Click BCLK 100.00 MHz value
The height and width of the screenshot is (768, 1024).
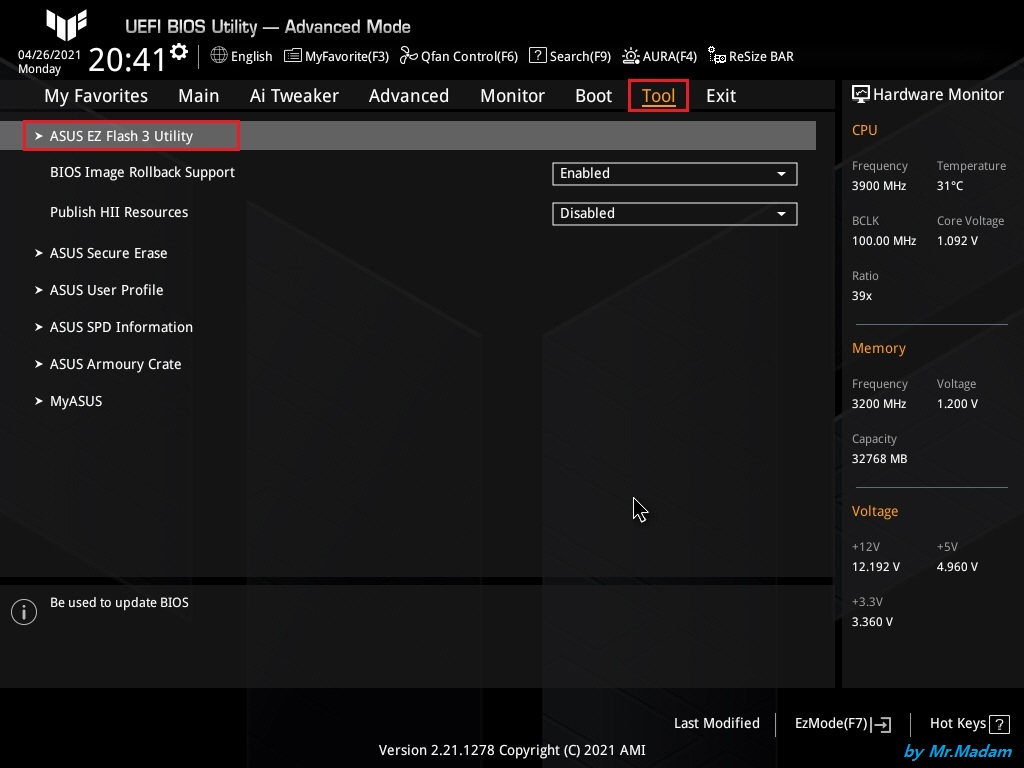pos(884,240)
